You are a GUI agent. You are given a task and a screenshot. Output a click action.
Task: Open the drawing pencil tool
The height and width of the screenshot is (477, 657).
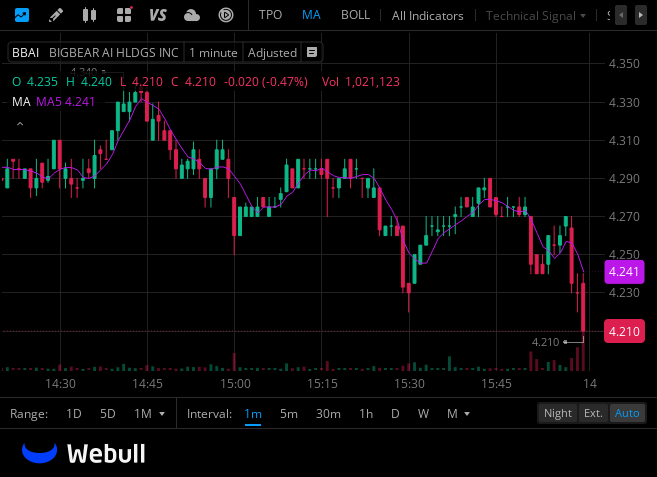coord(56,15)
